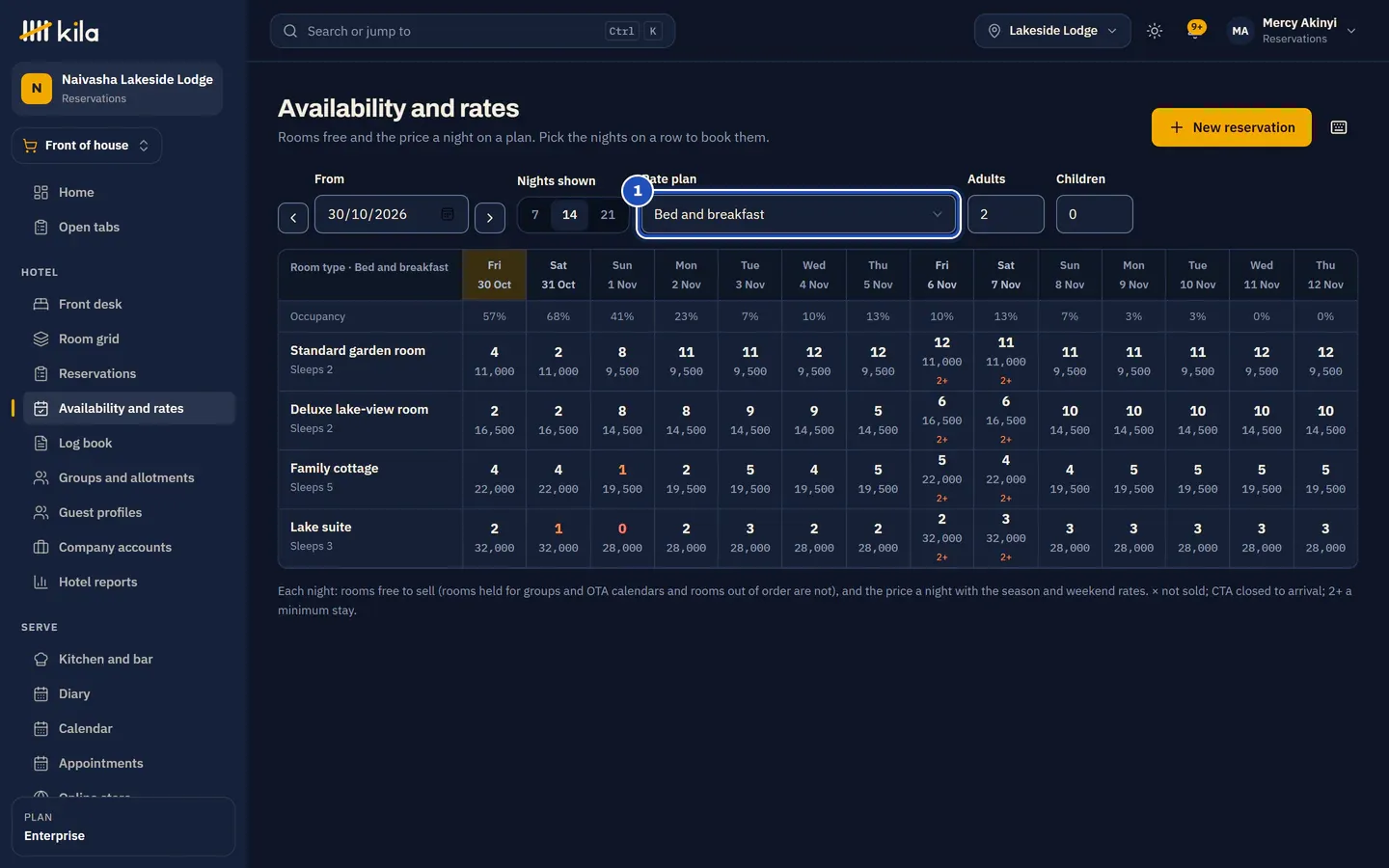The height and width of the screenshot is (868, 1389).
Task: Expand the Front of house switcher
Action: pyautogui.click(x=87, y=146)
